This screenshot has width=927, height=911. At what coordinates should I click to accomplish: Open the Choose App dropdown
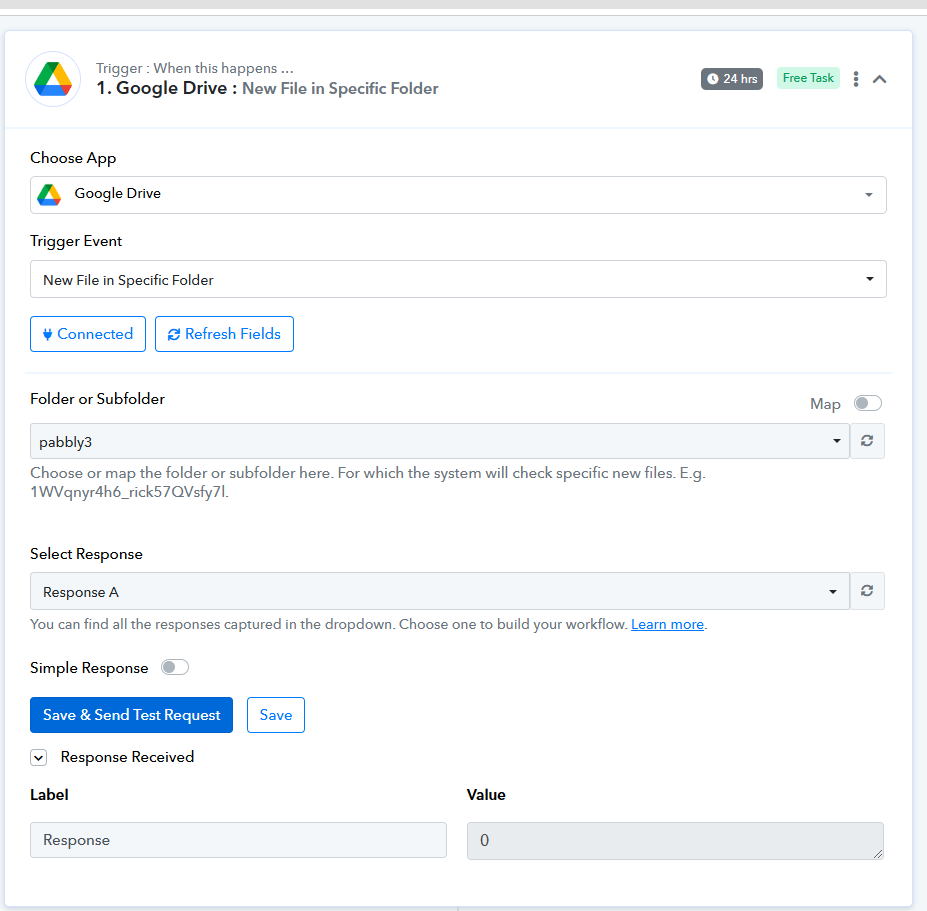458,194
